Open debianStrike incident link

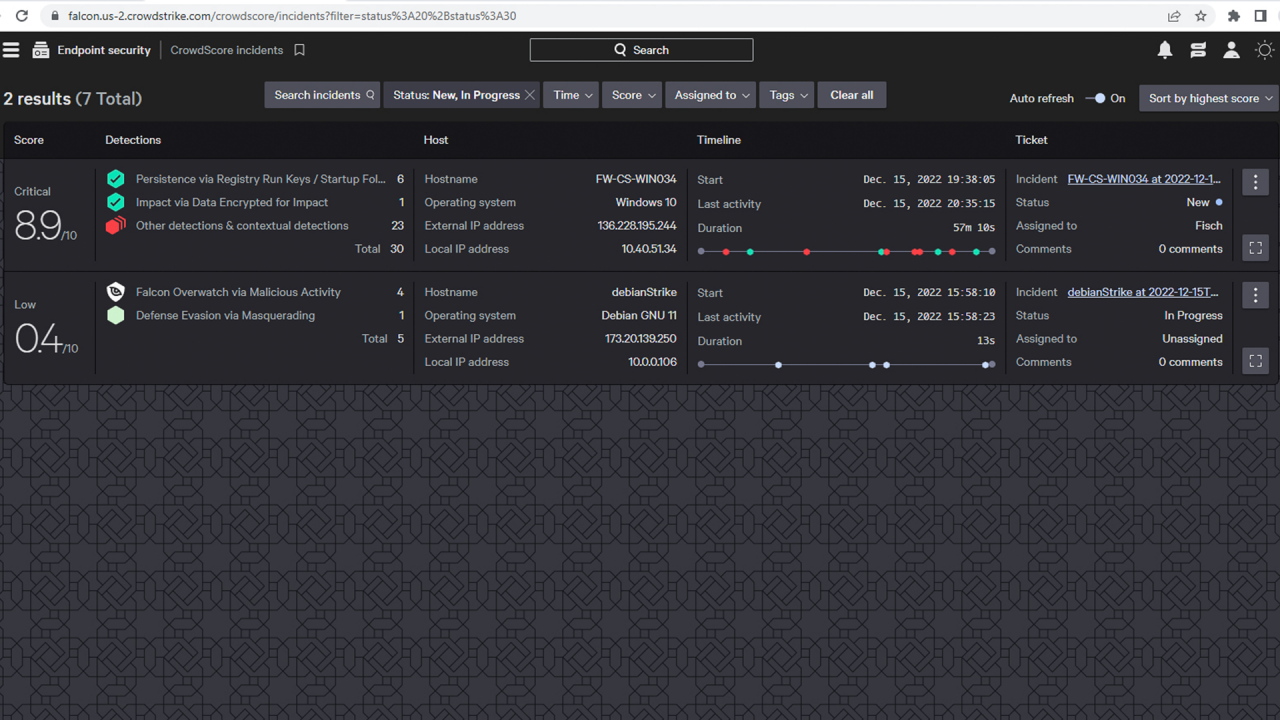[1143, 292]
